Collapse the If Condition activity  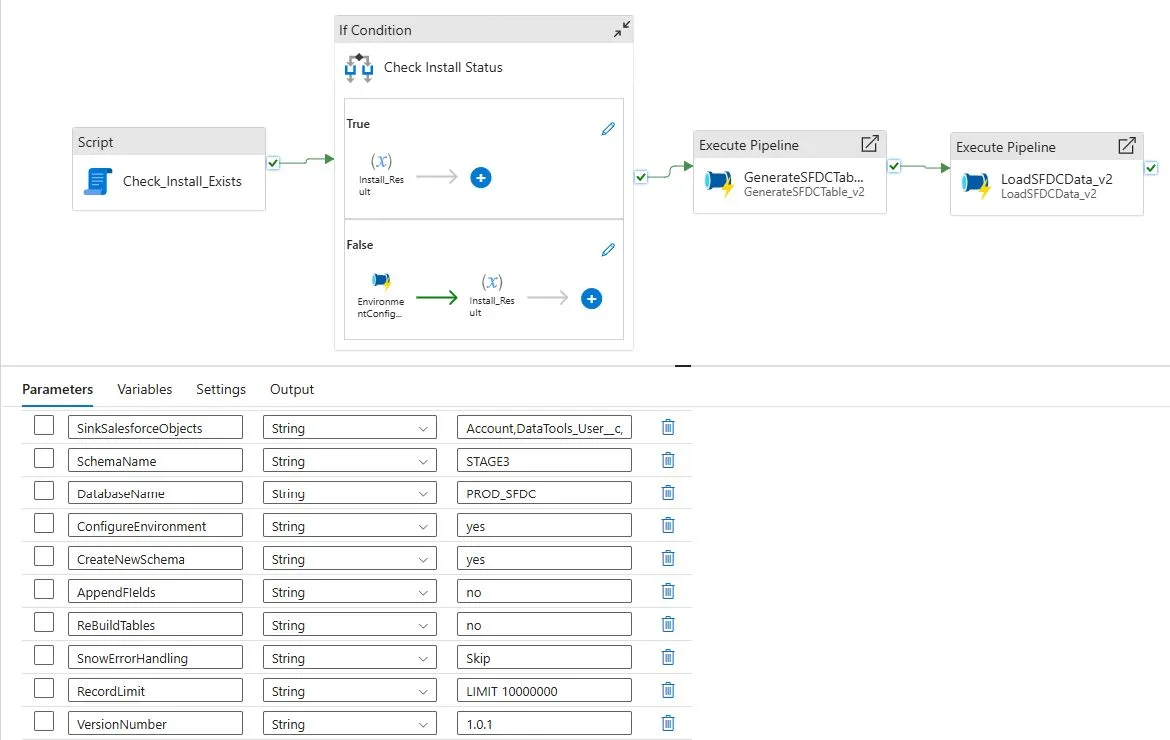[x=620, y=29]
